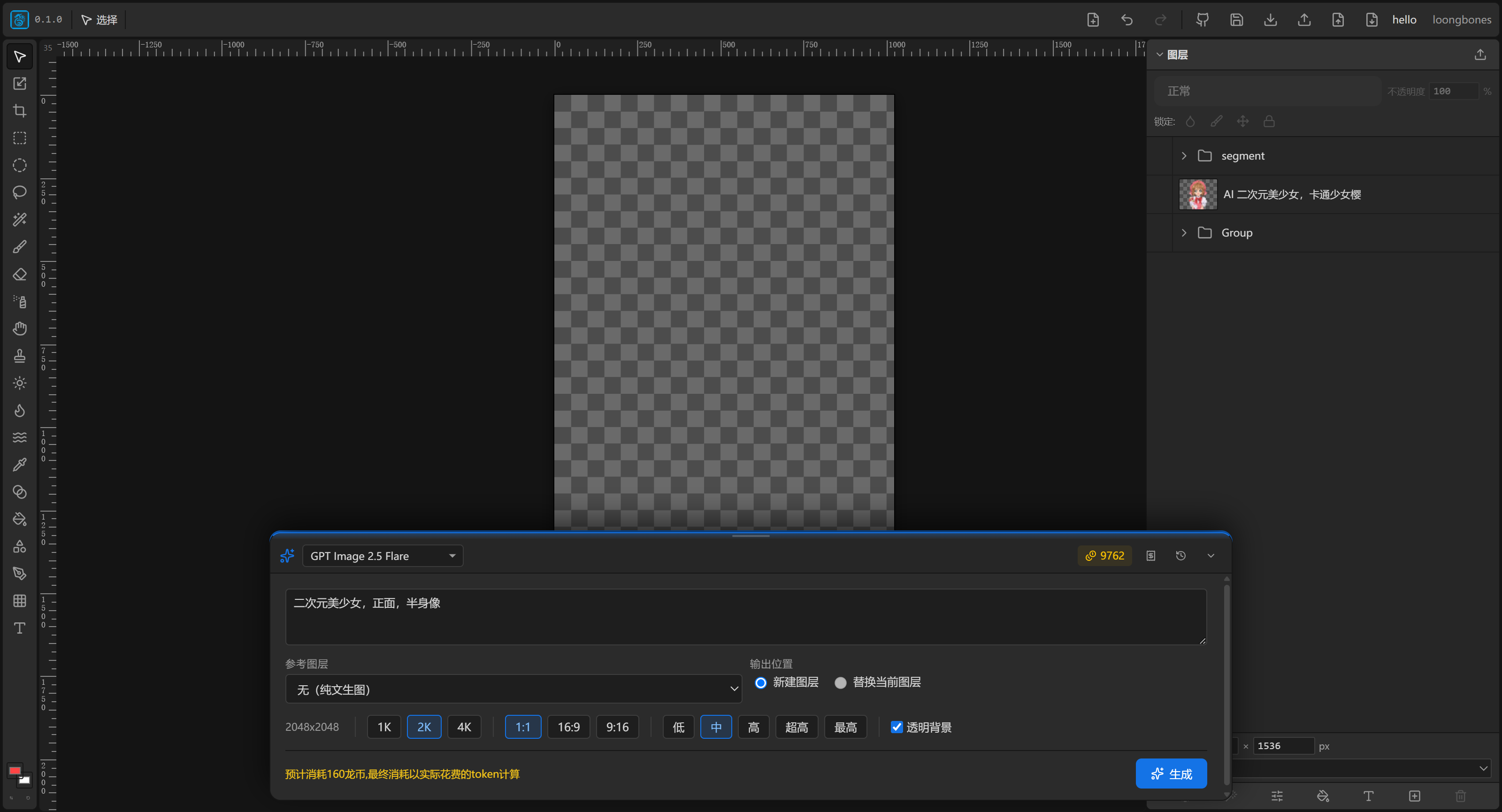Image resolution: width=1502 pixels, height=812 pixels.
Task: Select the Brush tool
Action: 19,247
